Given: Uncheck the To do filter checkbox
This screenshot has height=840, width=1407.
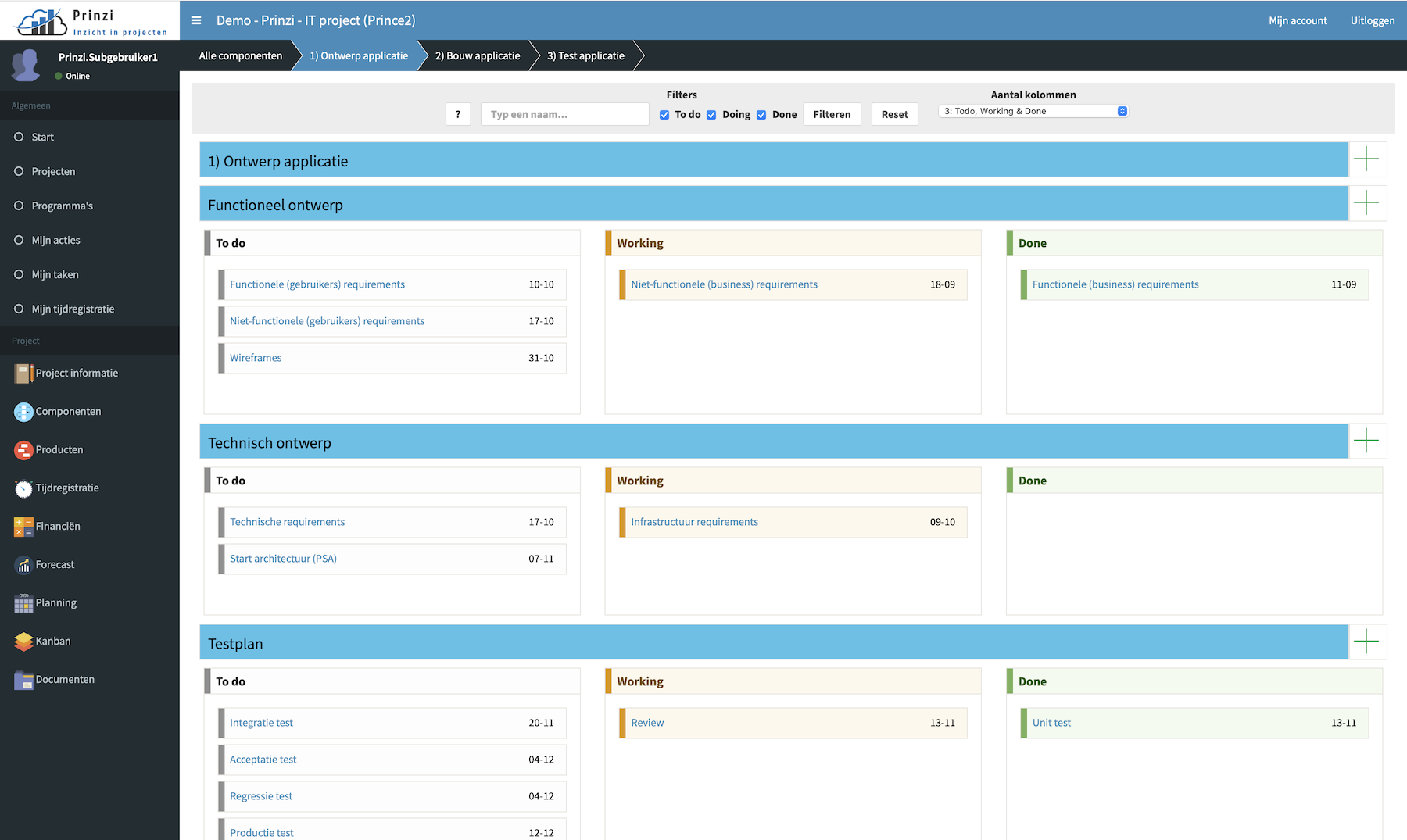Looking at the screenshot, I should (x=664, y=115).
